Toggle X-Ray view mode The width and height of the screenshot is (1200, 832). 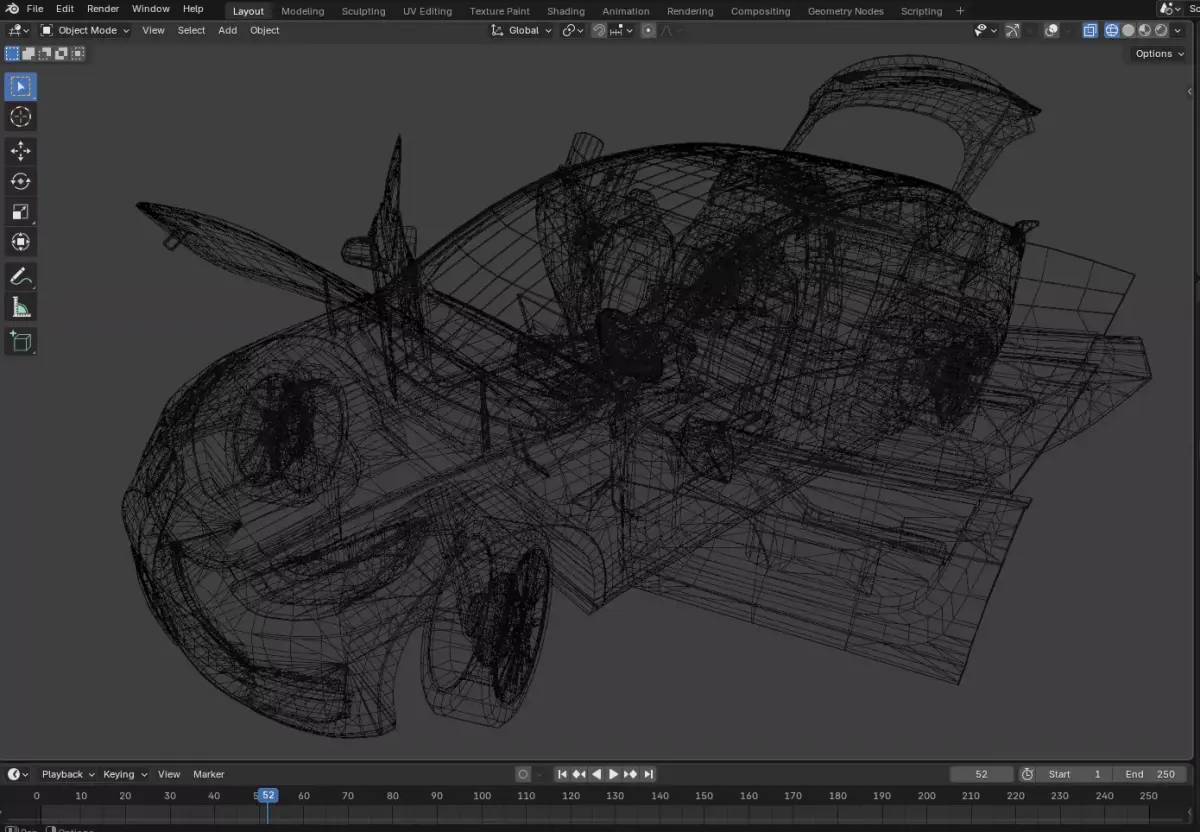(x=1090, y=30)
